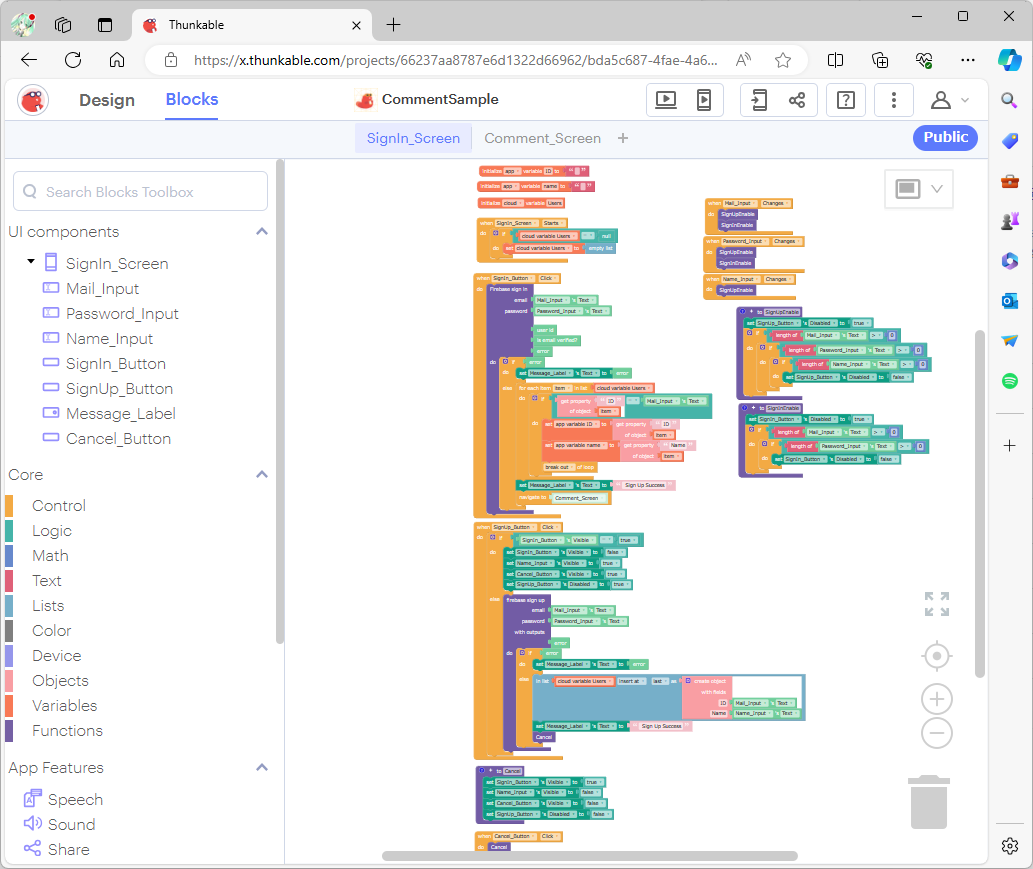Open the Variables blocks category
This screenshot has height=869, width=1033.
click(65, 706)
